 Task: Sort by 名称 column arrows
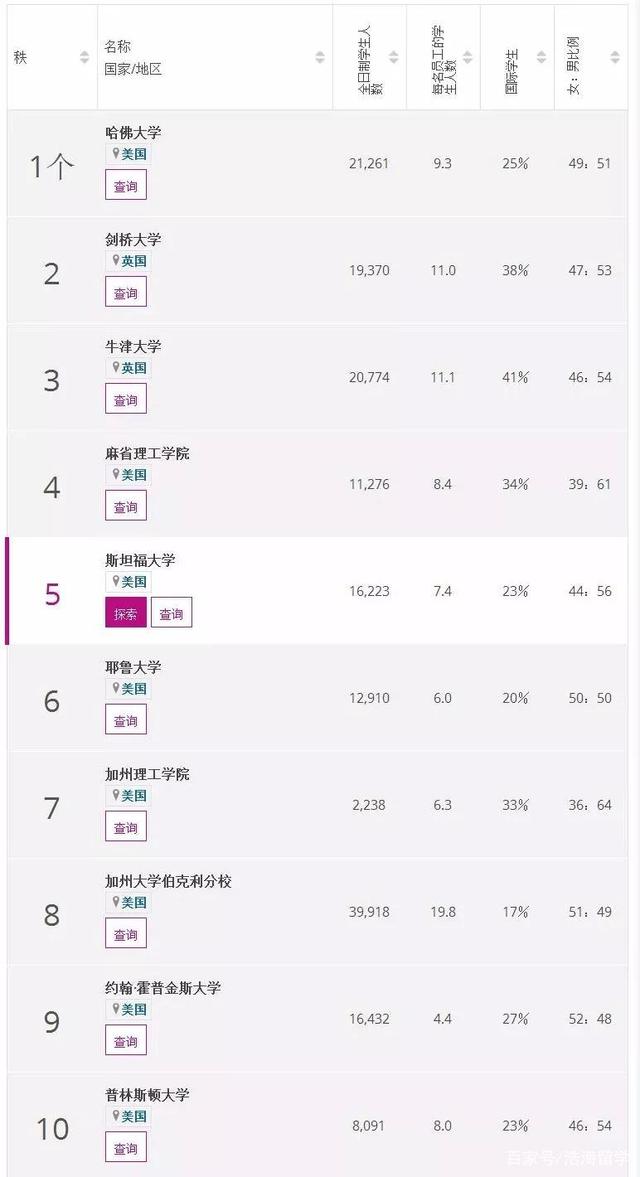[320, 58]
